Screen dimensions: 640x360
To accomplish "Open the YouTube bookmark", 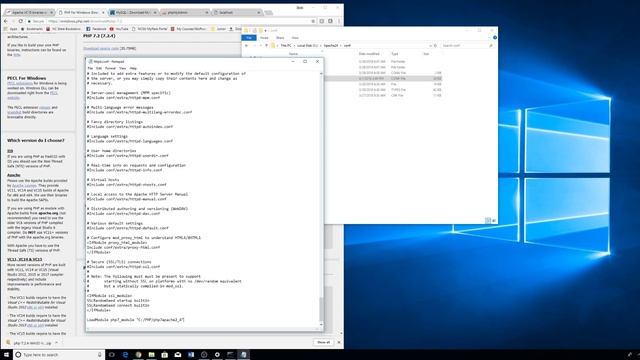I will [119, 29].
